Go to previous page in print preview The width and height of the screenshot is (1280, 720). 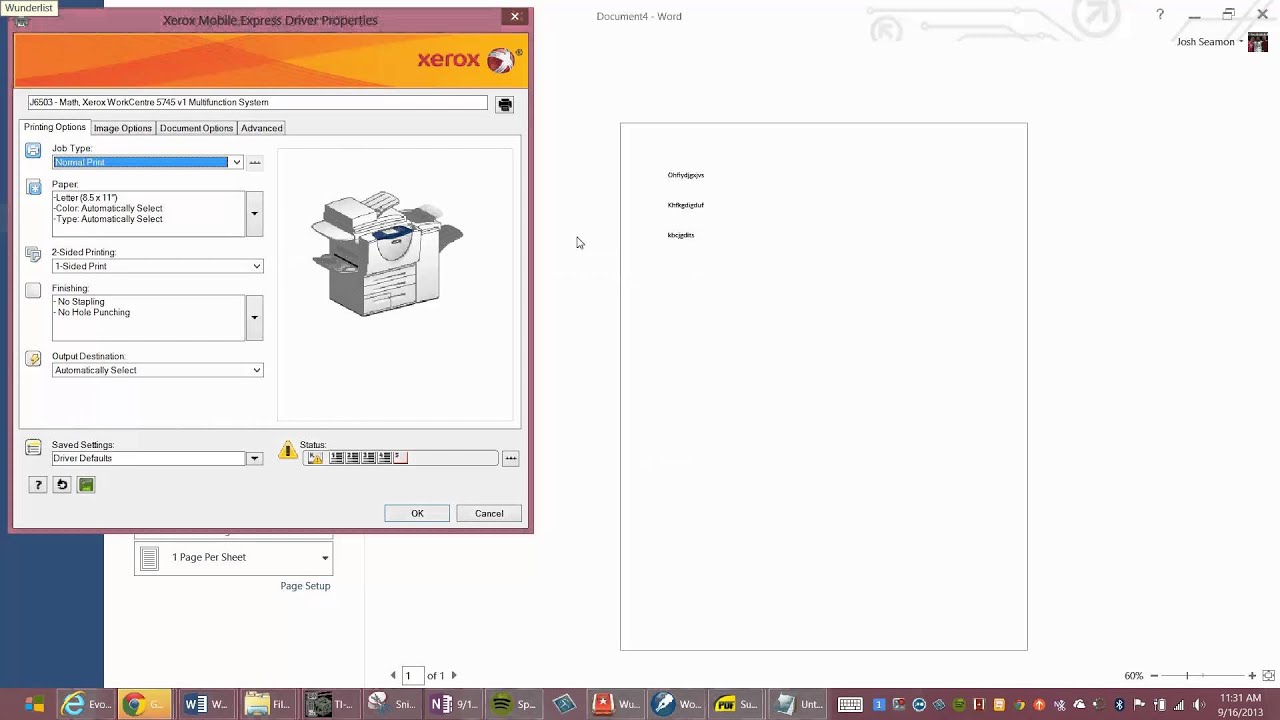[393, 676]
